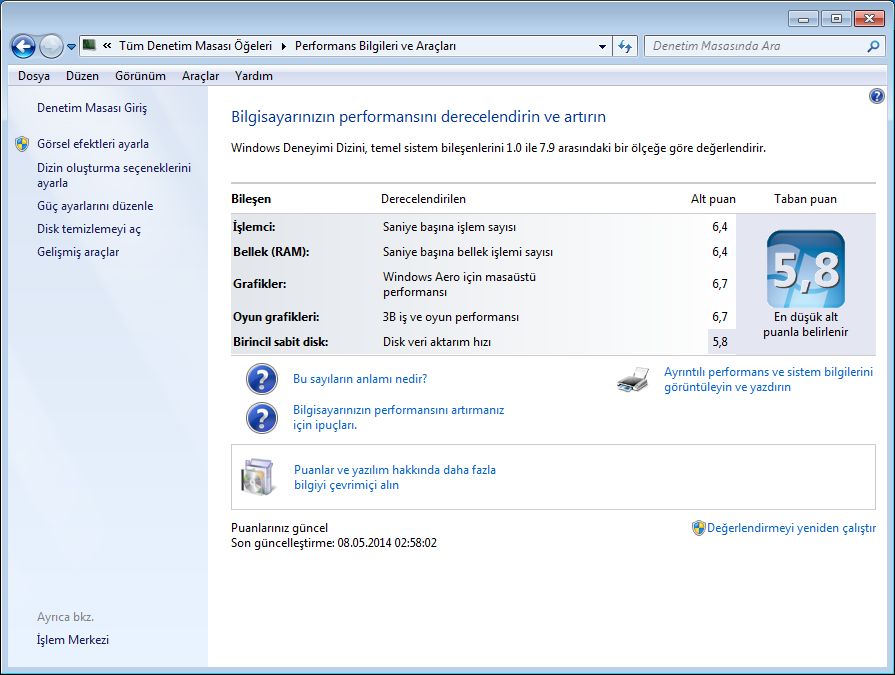Open recent pages dropdown next to nav arrows
This screenshot has width=895, height=675.
(x=71, y=47)
